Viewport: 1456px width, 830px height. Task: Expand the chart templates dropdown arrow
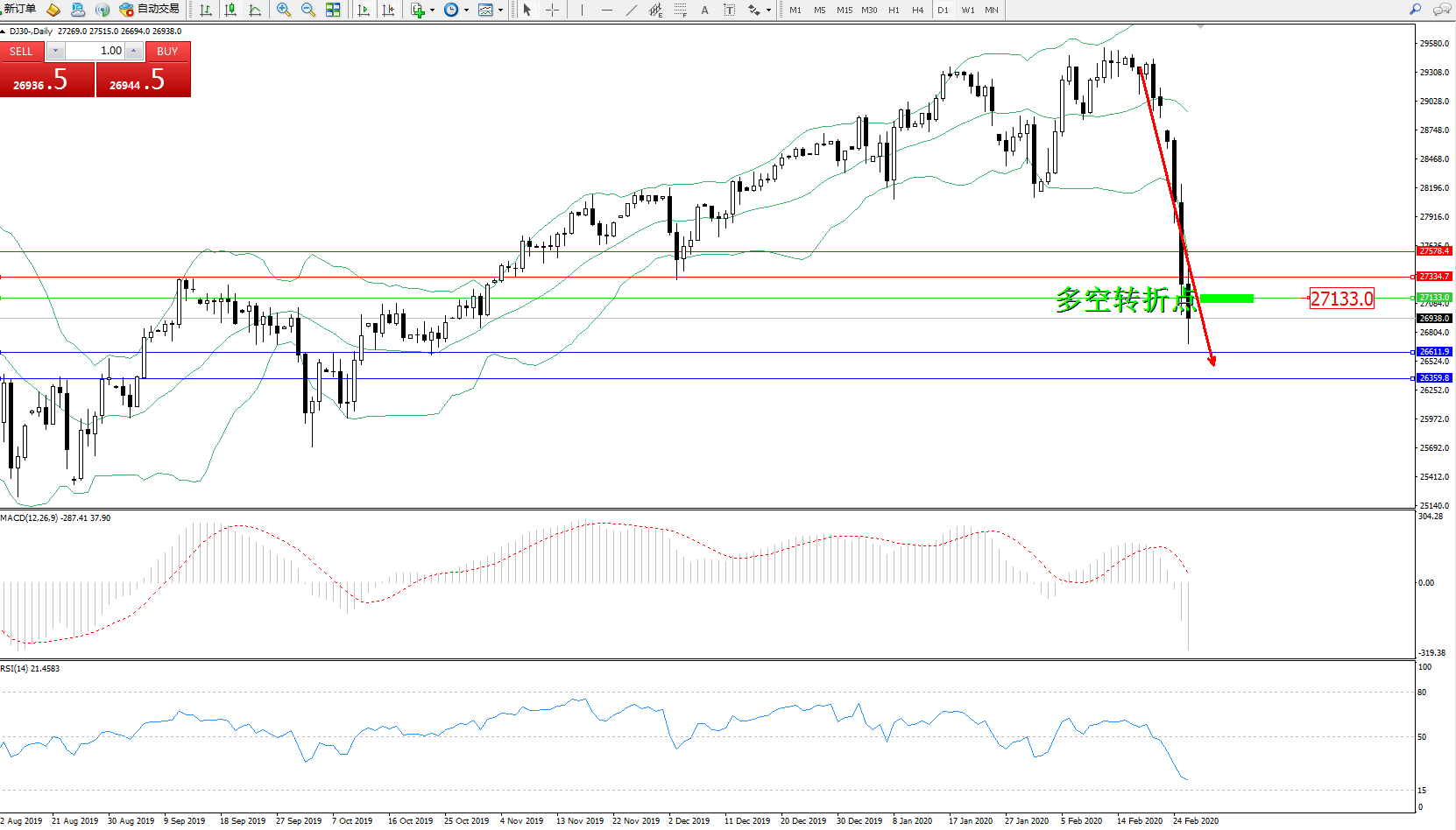500,11
